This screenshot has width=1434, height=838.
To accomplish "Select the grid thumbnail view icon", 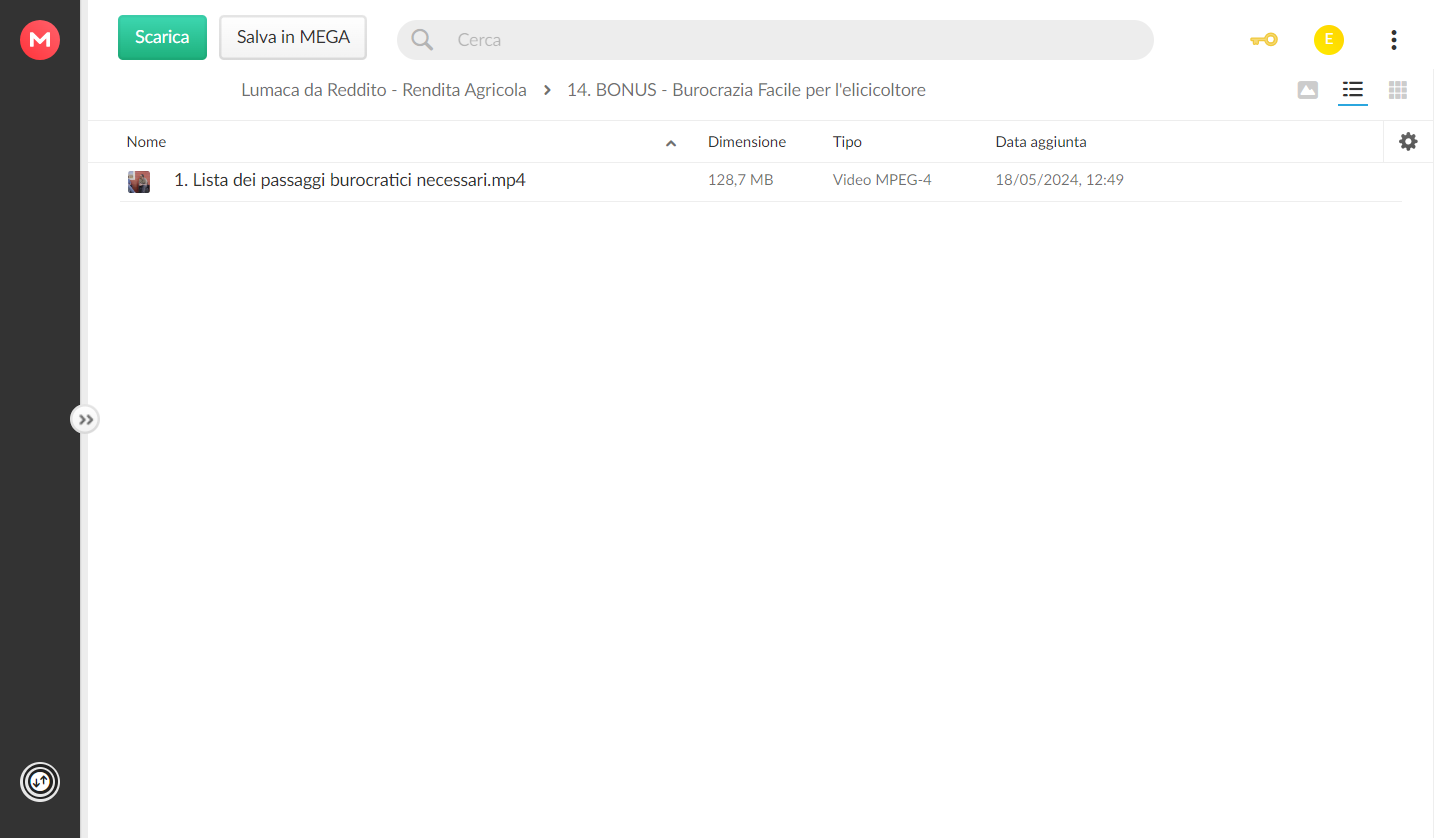I will (1398, 90).
